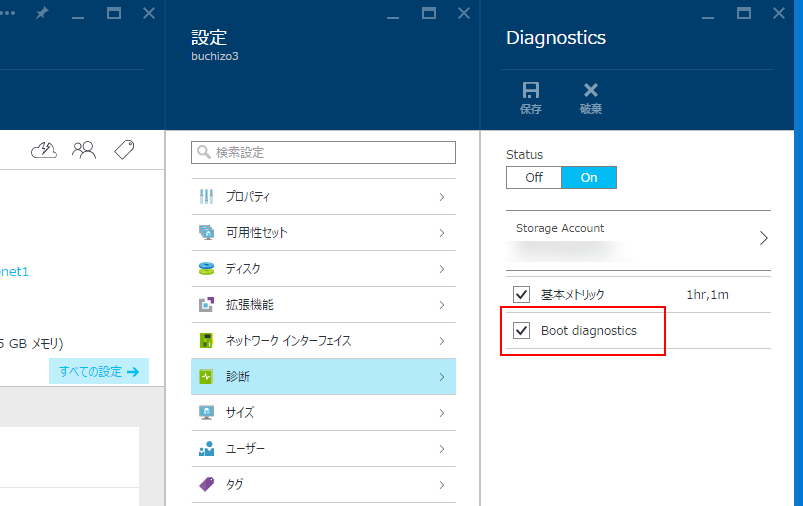This screenshot has height=506, width=803.
Task: Click the tag icon in toolbar
Action: pyautogui.click(x=124, y=150)
